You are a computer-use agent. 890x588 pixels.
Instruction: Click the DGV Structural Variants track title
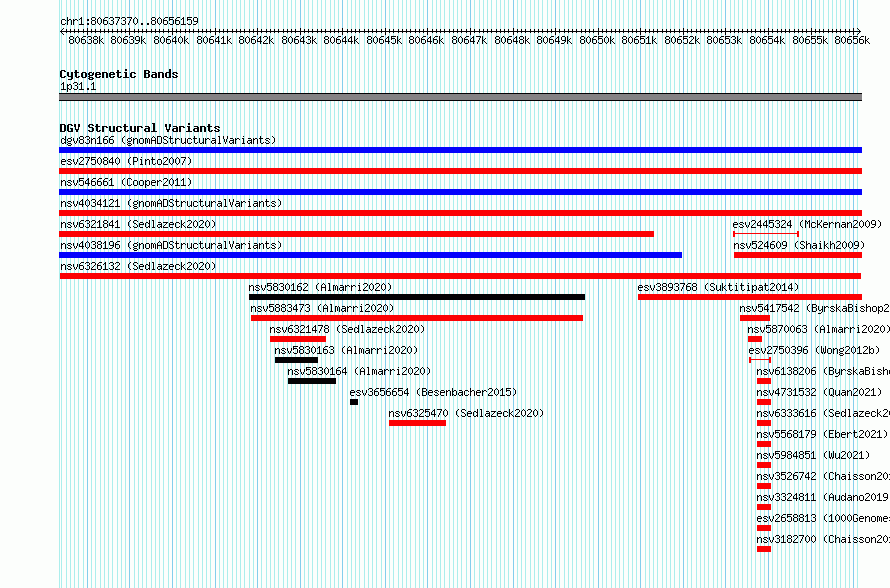pyautogui.click(x=140, y=128)
